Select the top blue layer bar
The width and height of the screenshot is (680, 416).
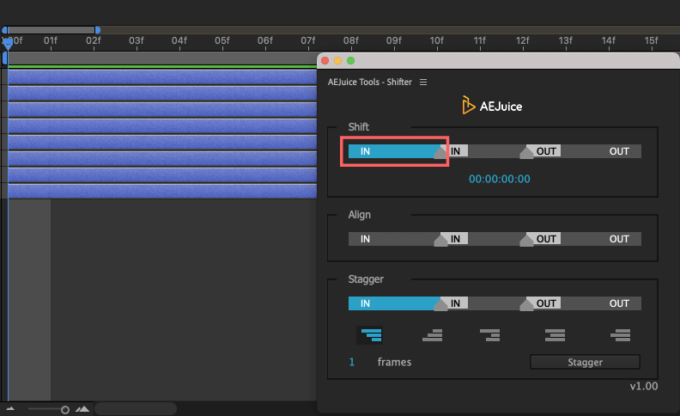[163, 77]
